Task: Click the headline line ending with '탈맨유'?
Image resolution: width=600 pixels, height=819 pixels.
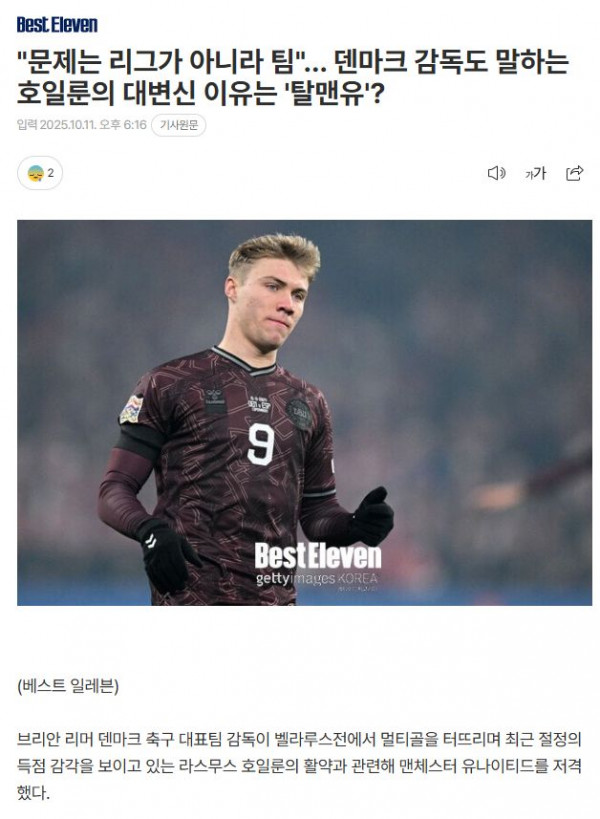Action: click(x=201, y=94)
